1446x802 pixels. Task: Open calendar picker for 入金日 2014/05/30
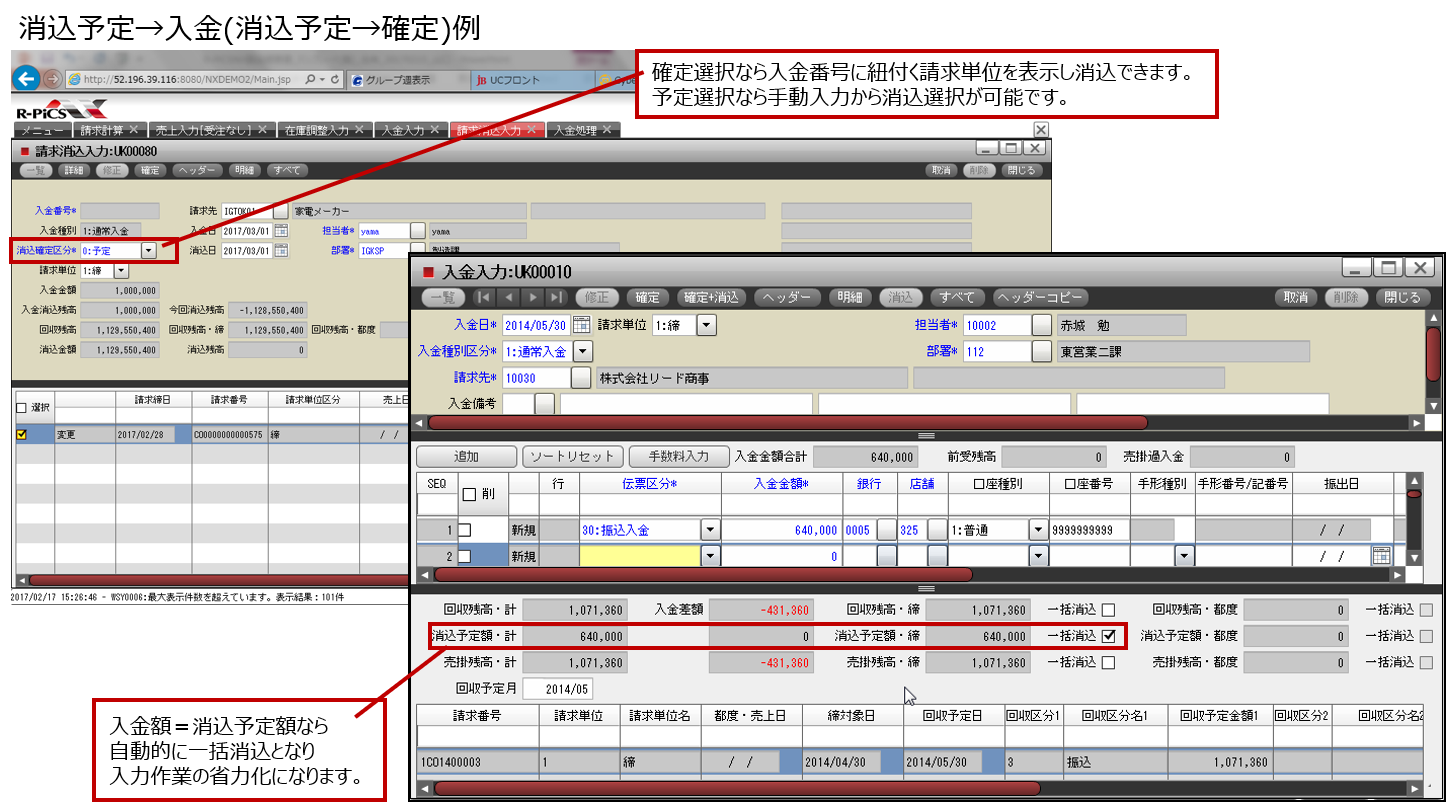point(581,325)
